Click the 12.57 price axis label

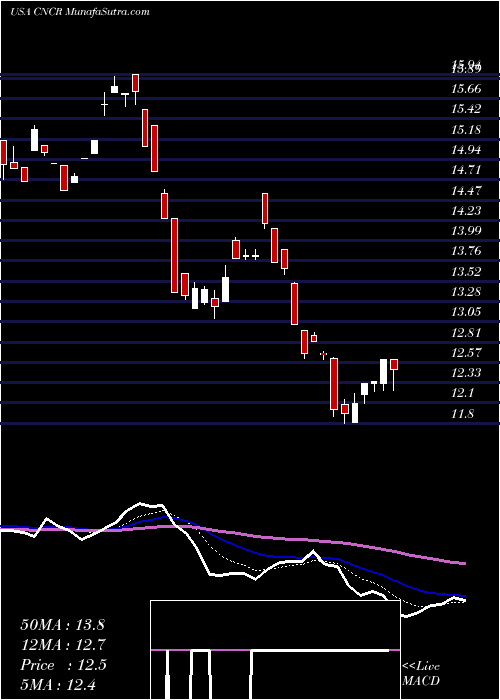(x=466, y=353)
